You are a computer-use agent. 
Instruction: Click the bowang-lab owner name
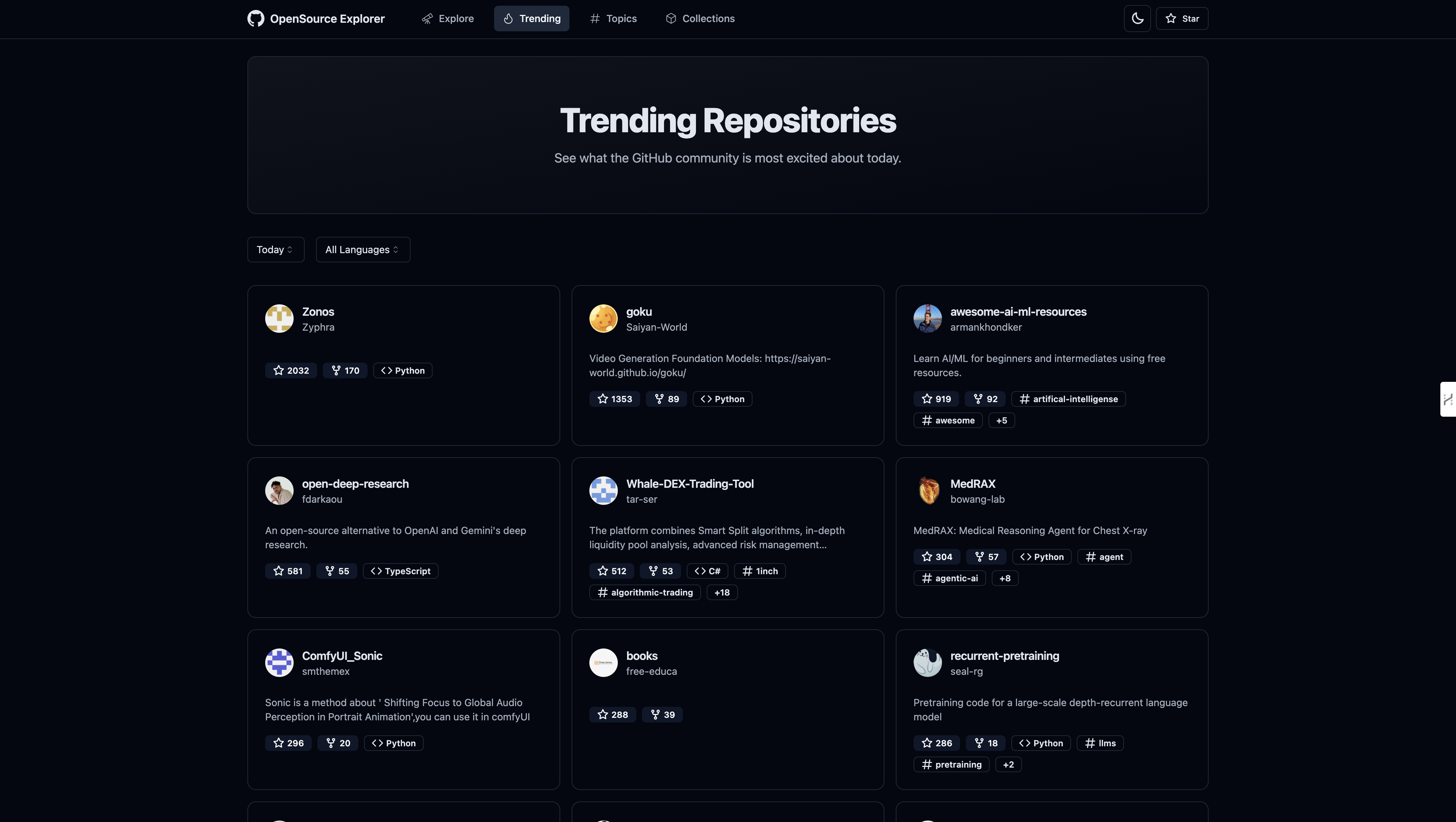977,499
